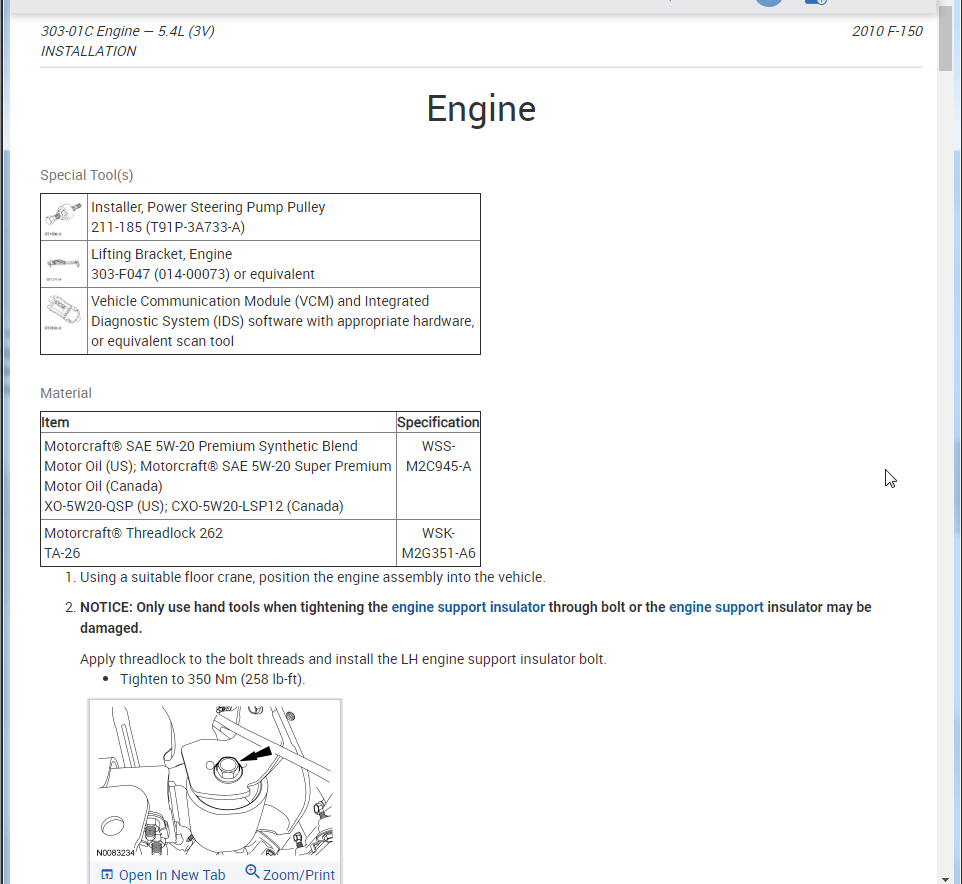962x884 pixels.
Task: Click the 'INSTALLATION' header text
Action: point(88,52)
